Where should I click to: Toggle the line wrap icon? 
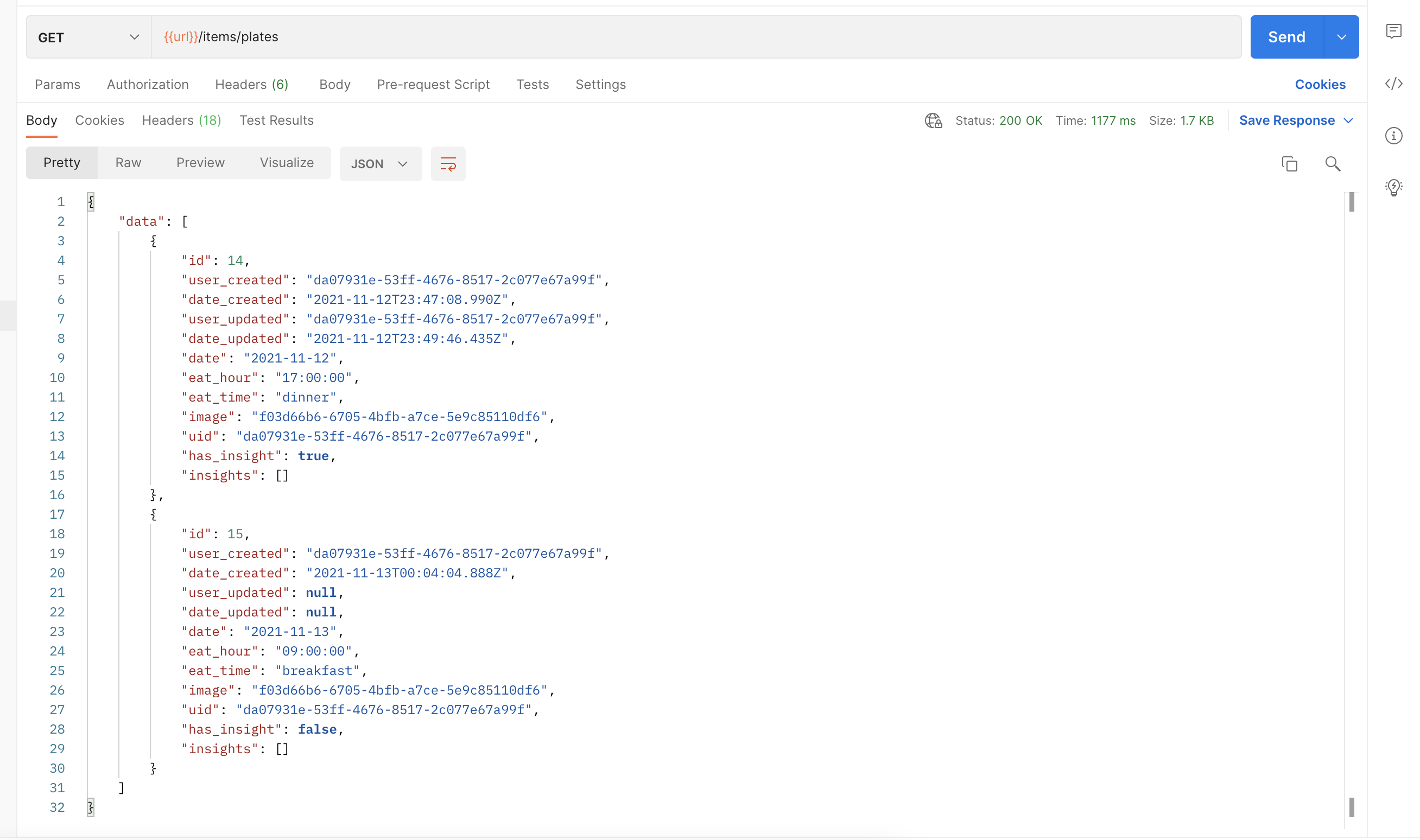(448, 164)
